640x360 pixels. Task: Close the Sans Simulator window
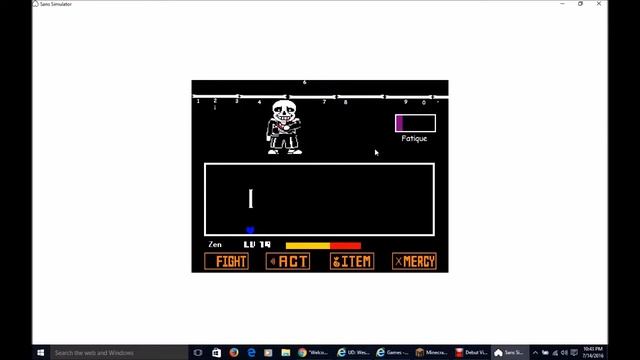pyautogui.click(x=599, y=4)
